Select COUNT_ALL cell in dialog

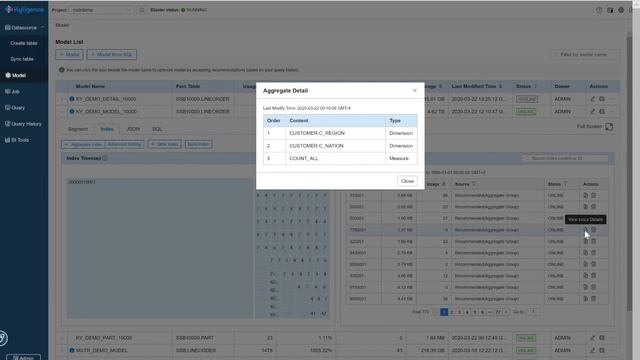[x=336, y=158]
